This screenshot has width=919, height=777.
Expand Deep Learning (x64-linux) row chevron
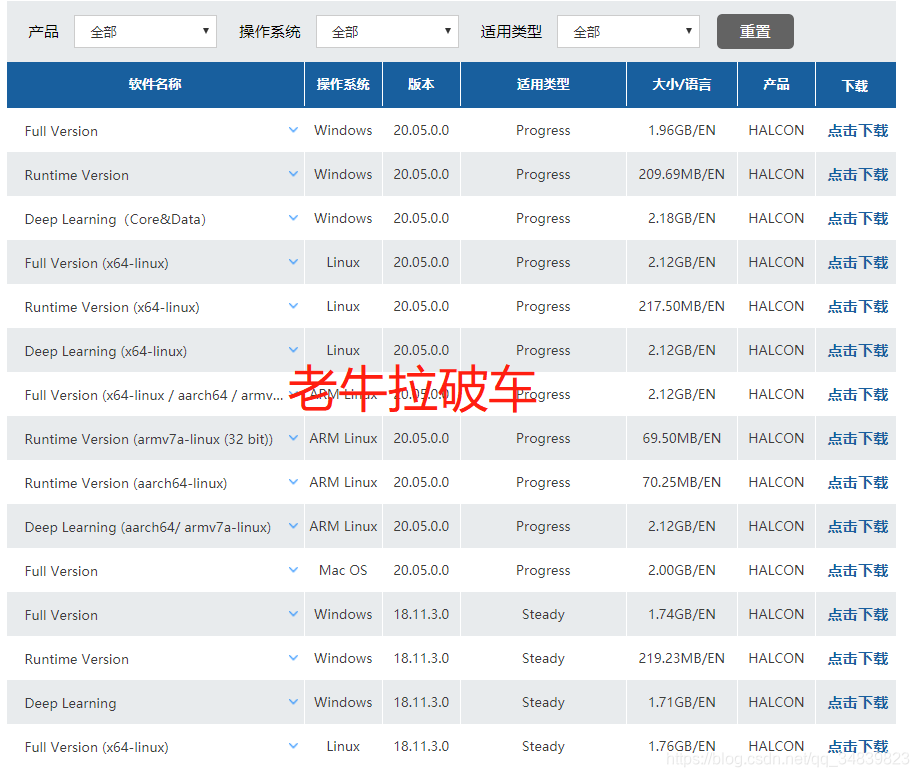pos(294,350)
